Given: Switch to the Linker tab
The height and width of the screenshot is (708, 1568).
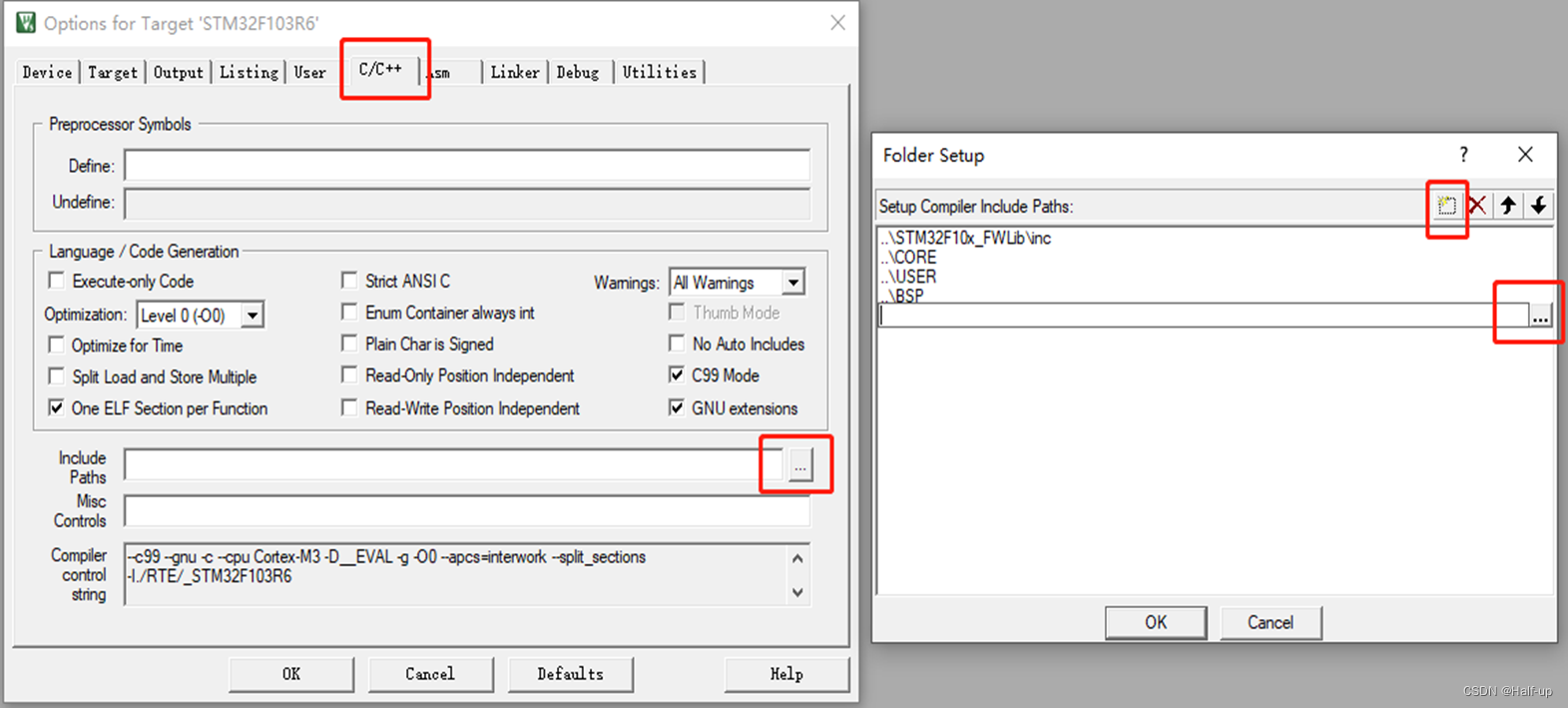Looking at the screenshot, I should [x=515, y=72].
